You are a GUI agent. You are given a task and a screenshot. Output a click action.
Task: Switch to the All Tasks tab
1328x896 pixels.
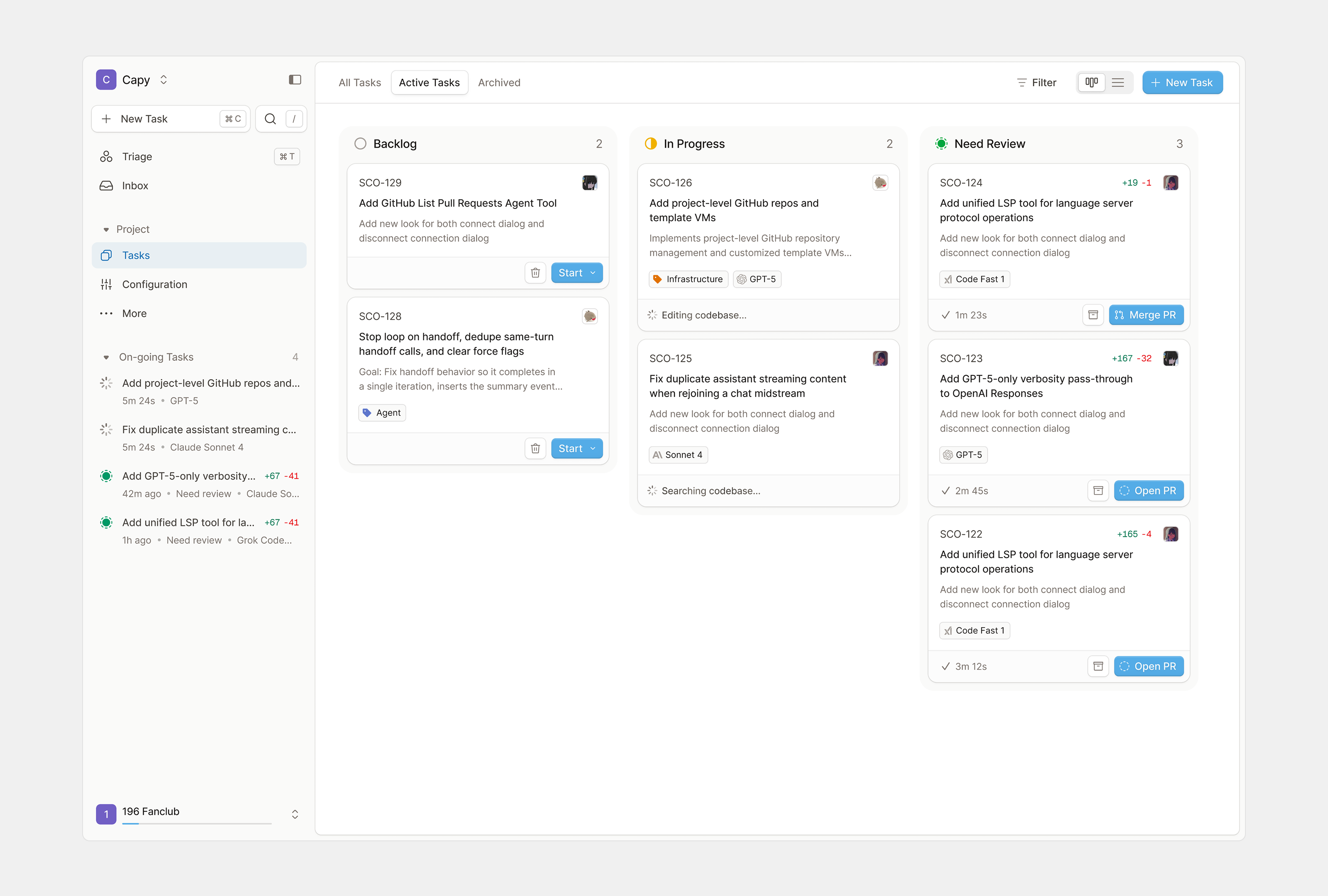point(359,83)
